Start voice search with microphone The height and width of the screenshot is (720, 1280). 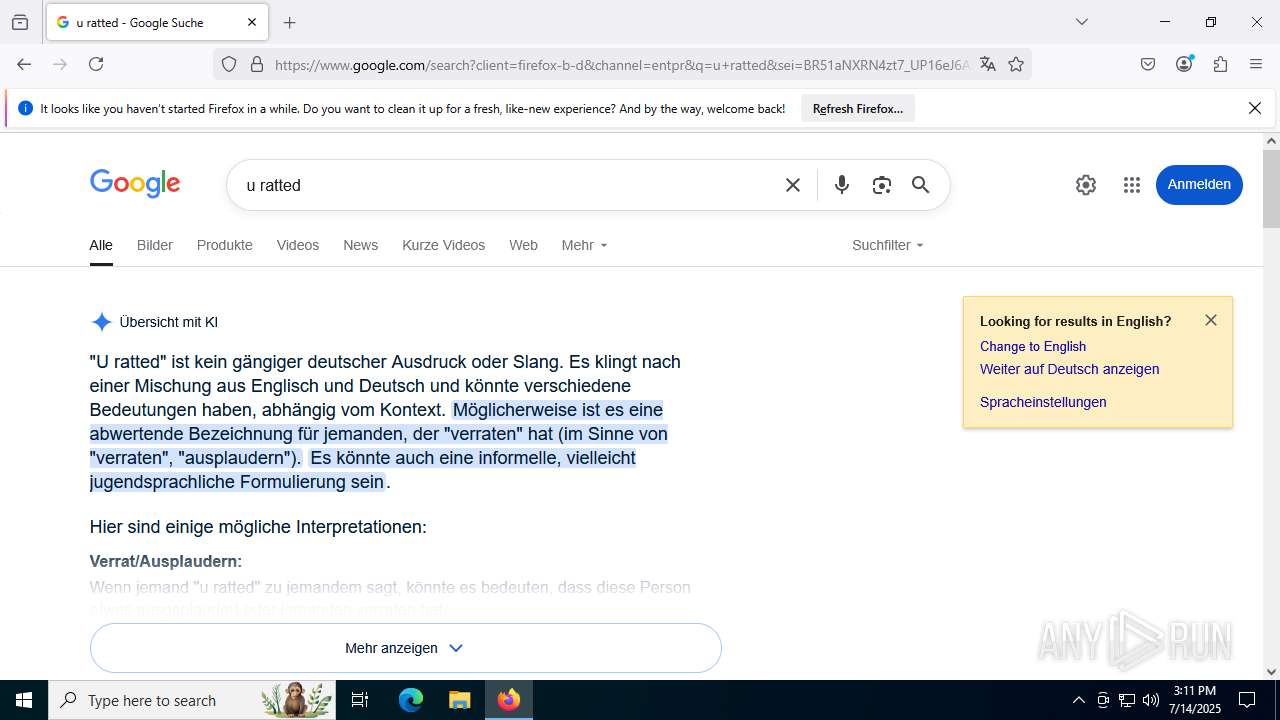842,185
